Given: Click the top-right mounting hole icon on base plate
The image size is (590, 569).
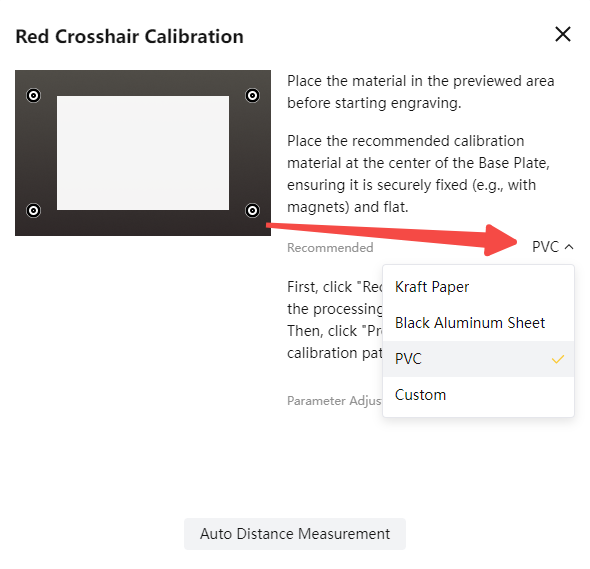Looking at the screenshot, I should tap(252, 96).
